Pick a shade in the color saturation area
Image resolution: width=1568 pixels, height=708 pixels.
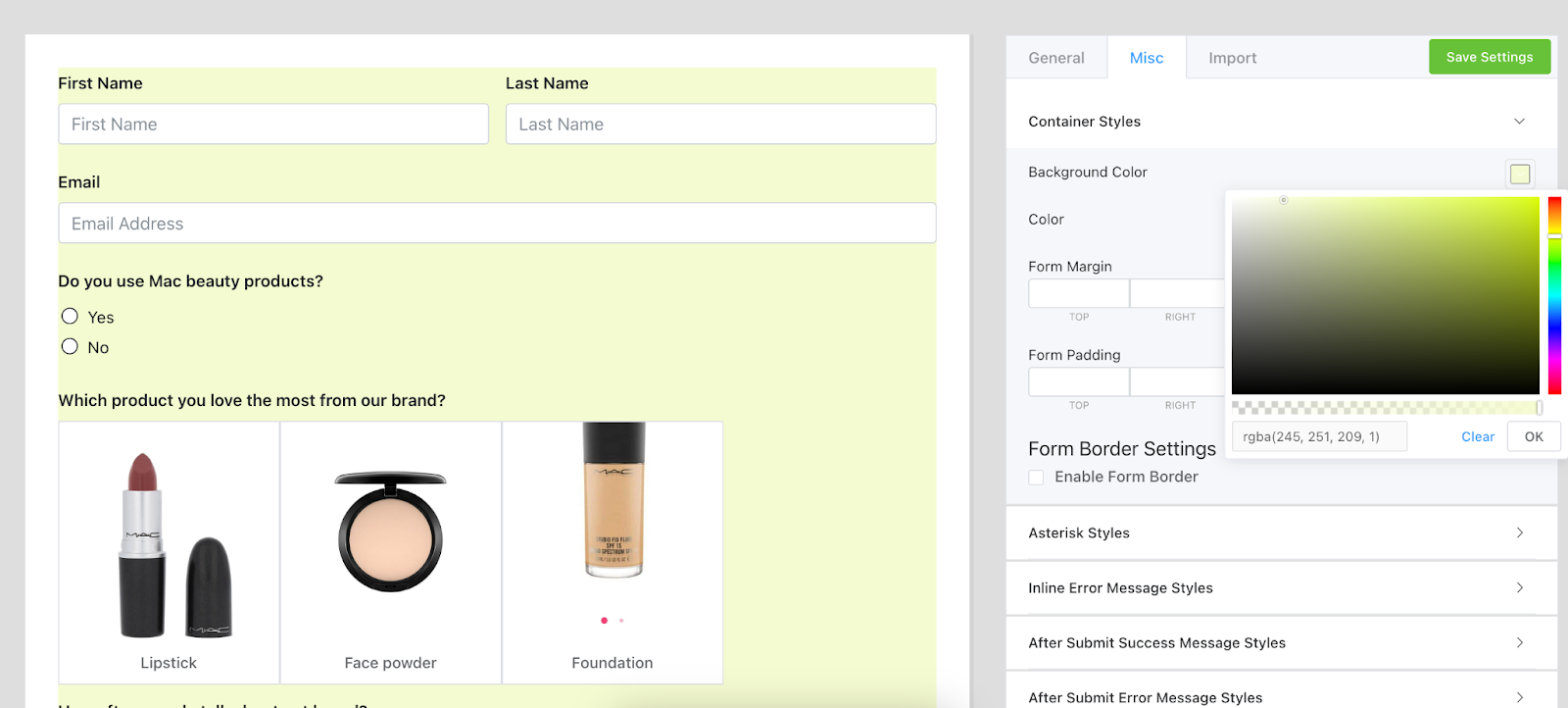[1385, 295]
